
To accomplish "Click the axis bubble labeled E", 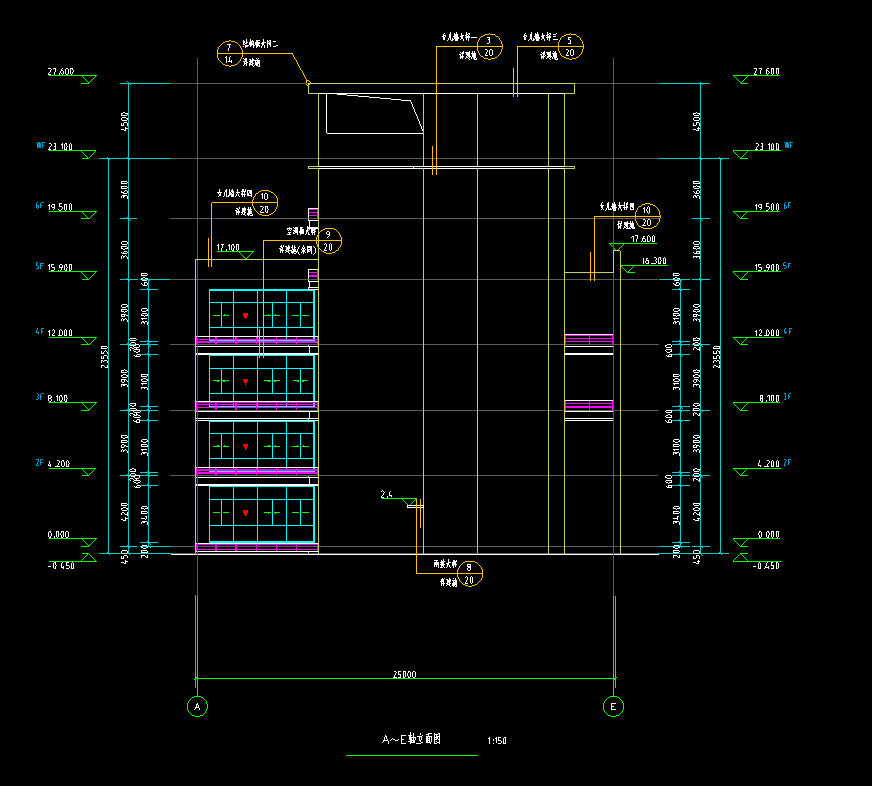I will pyautogui.click(x=613, y=706).
